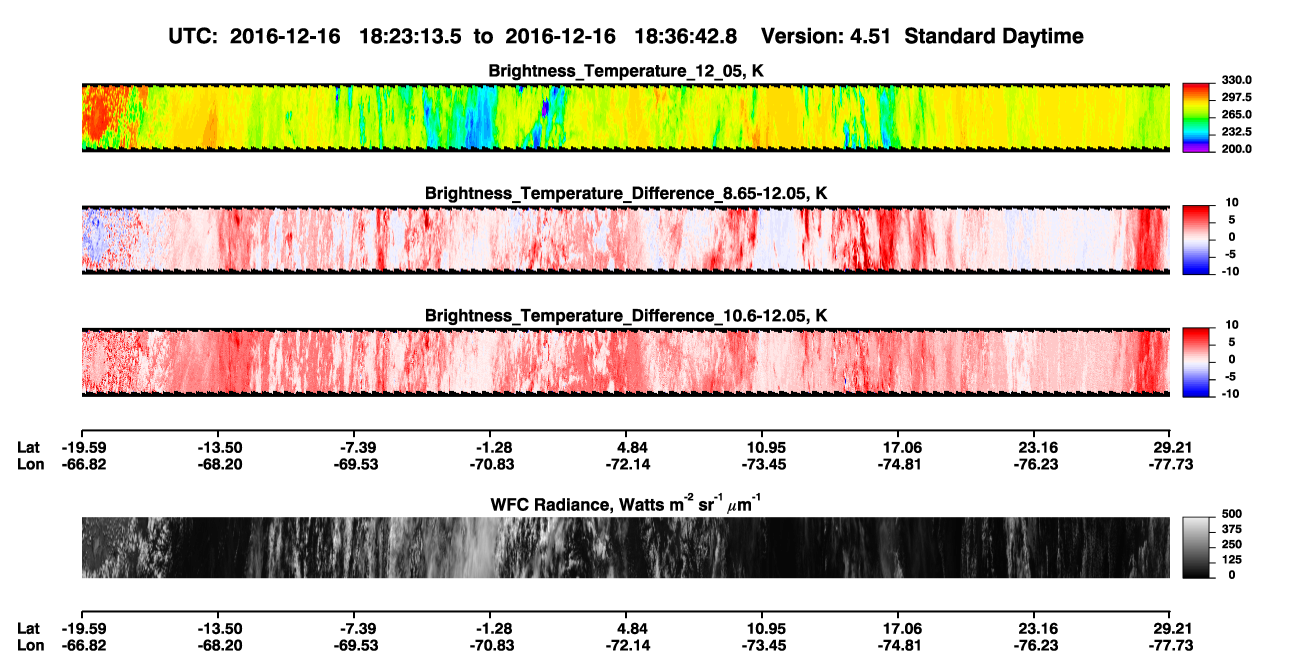Click the WFC Radiance grayscale image strip
The height and width of the screenshot is (667, 1300).
point(626,548)
